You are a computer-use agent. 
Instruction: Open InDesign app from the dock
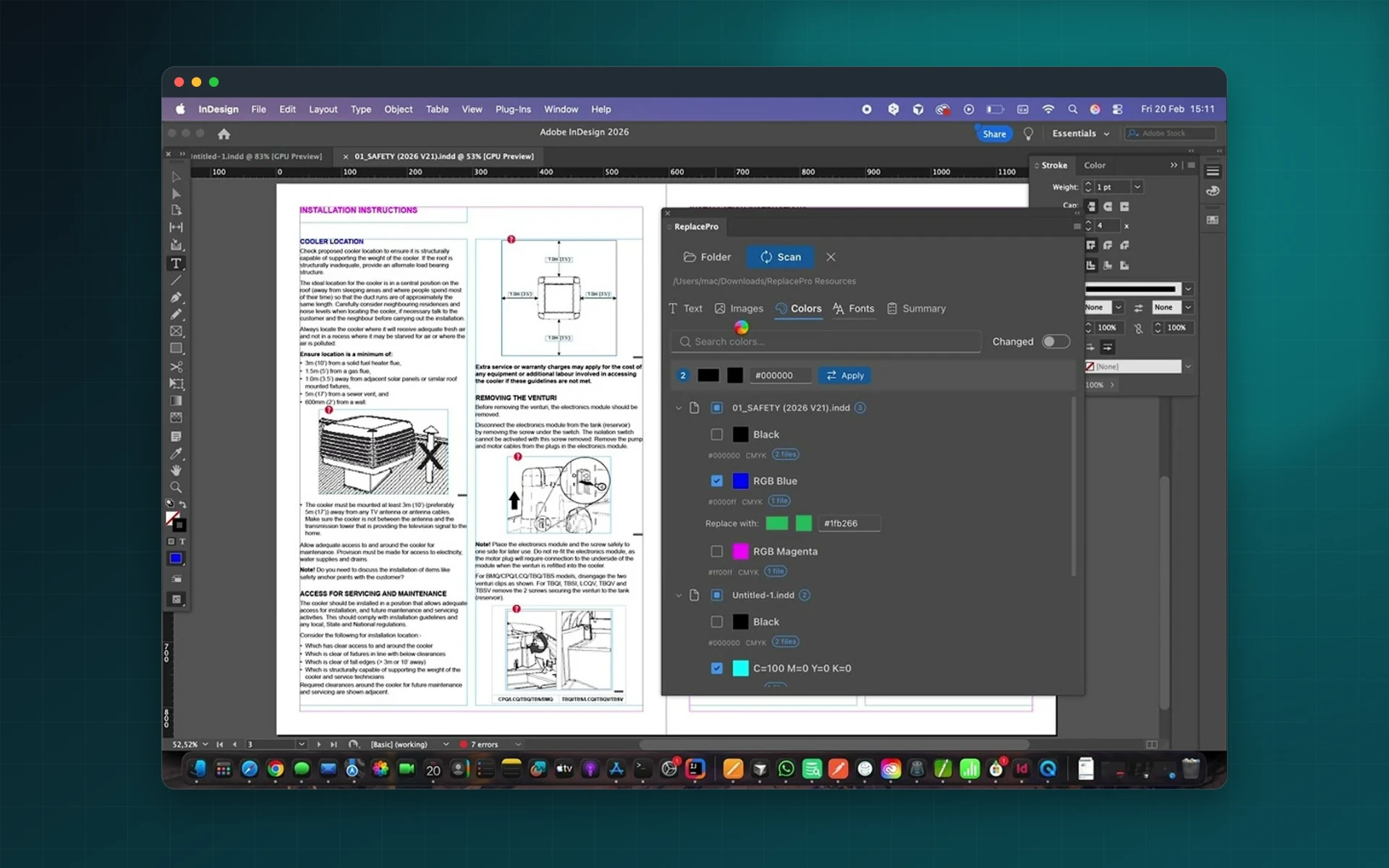pos(1021,769)
